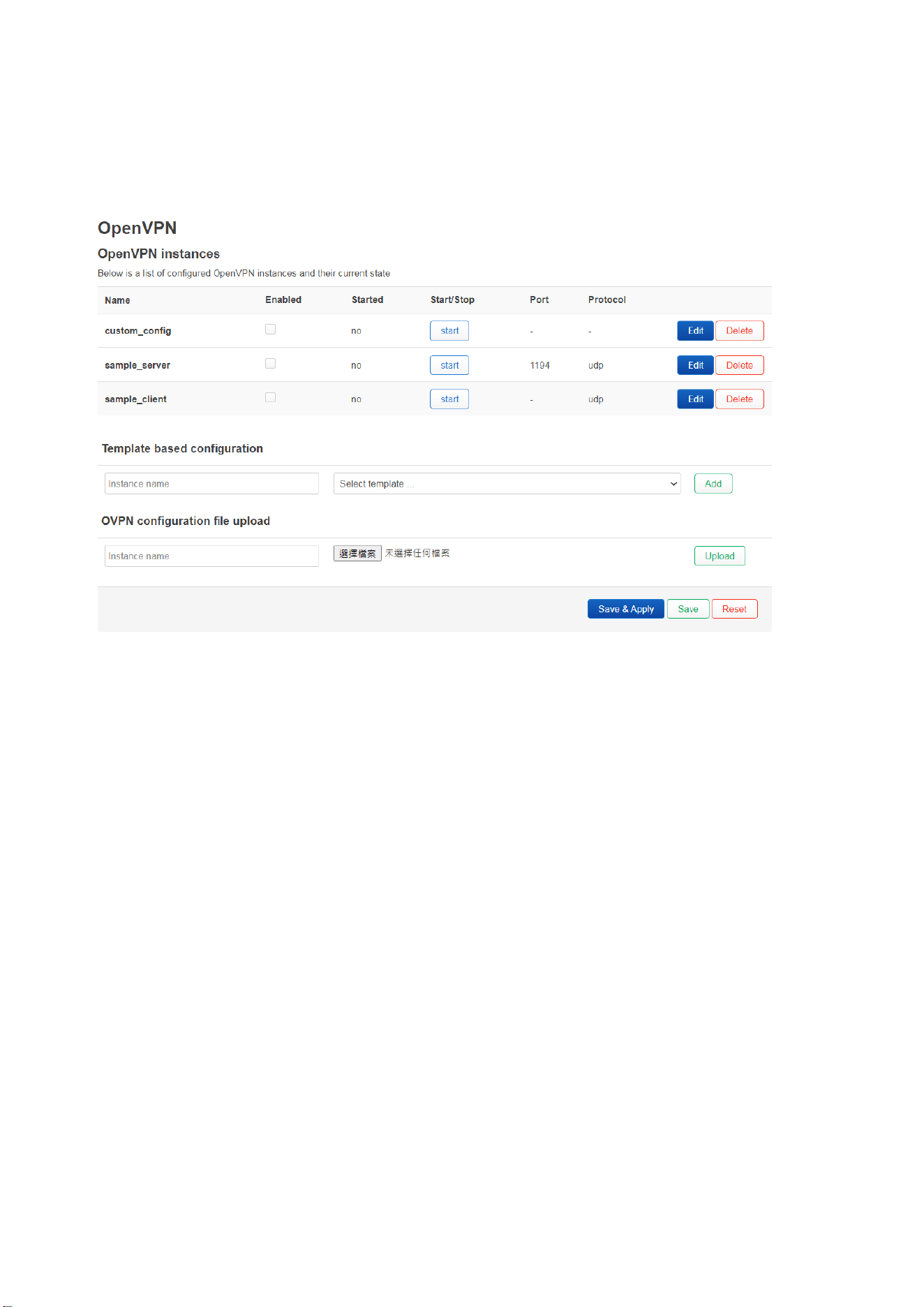Click the sample_client name text
This screenshot has width=924, height=1307.
[135, 399]
